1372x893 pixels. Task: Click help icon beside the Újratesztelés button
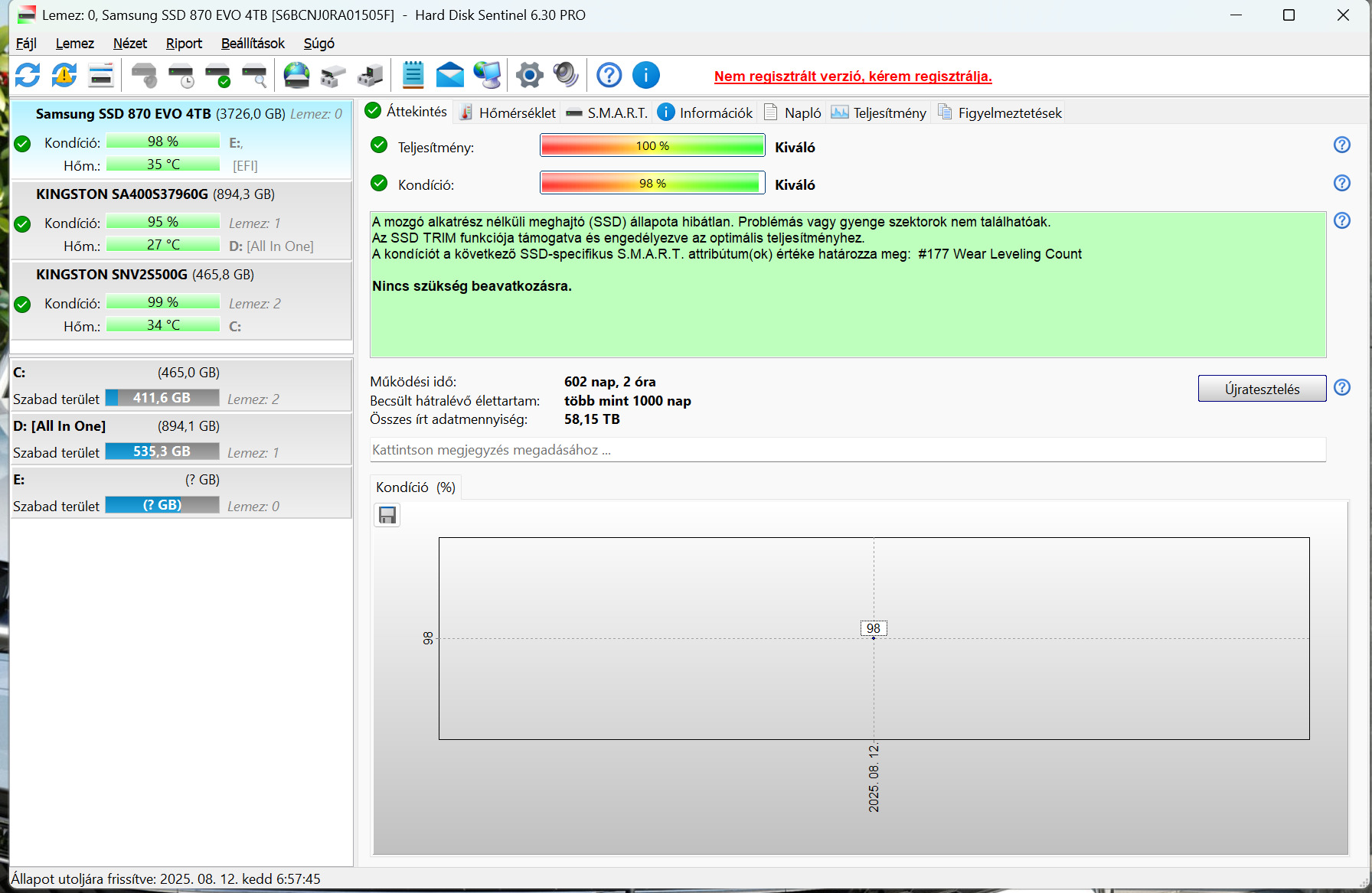pos(1342,387)
